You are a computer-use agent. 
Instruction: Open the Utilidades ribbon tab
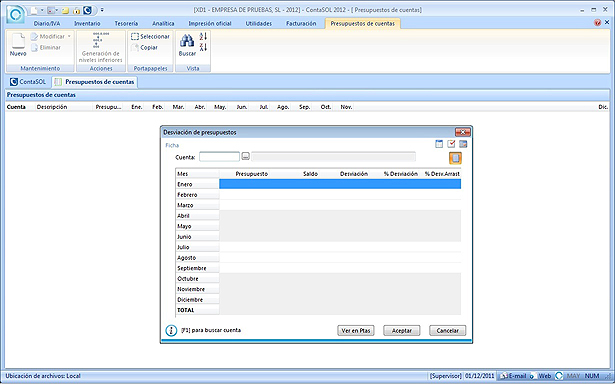[258, 24]
